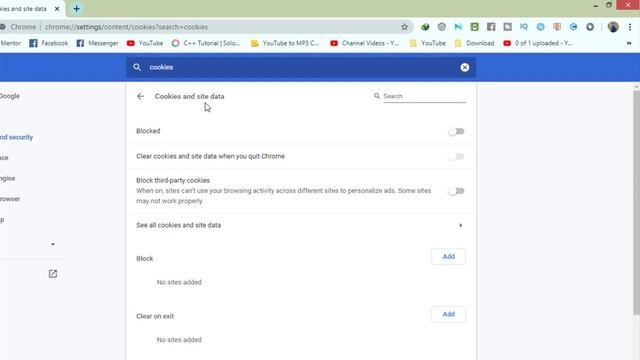
Task: Open the Facebook bookmark
Action: (49, 43)
